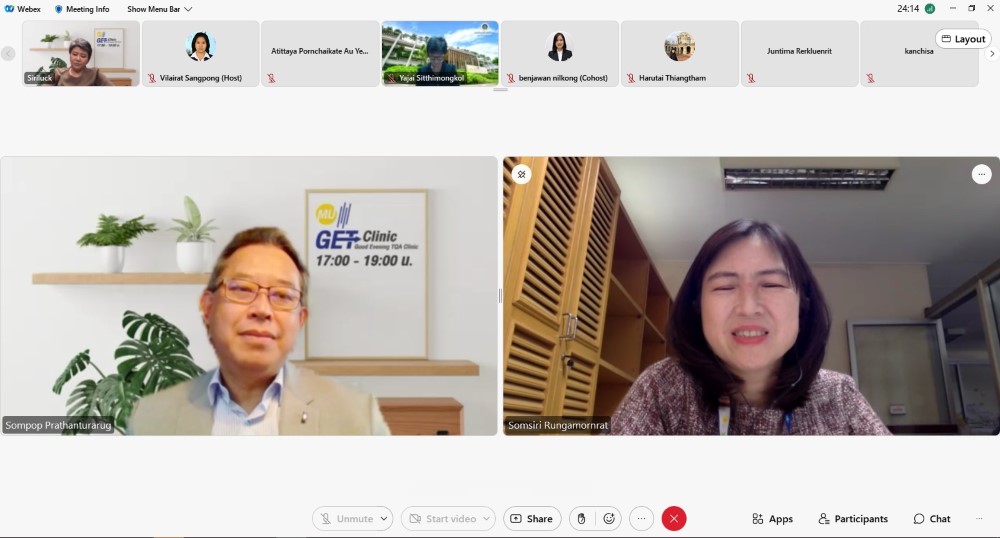
Task: Expand the Show Menu Bar chevron
Action: pyautogui.click(x=188, y=9)
